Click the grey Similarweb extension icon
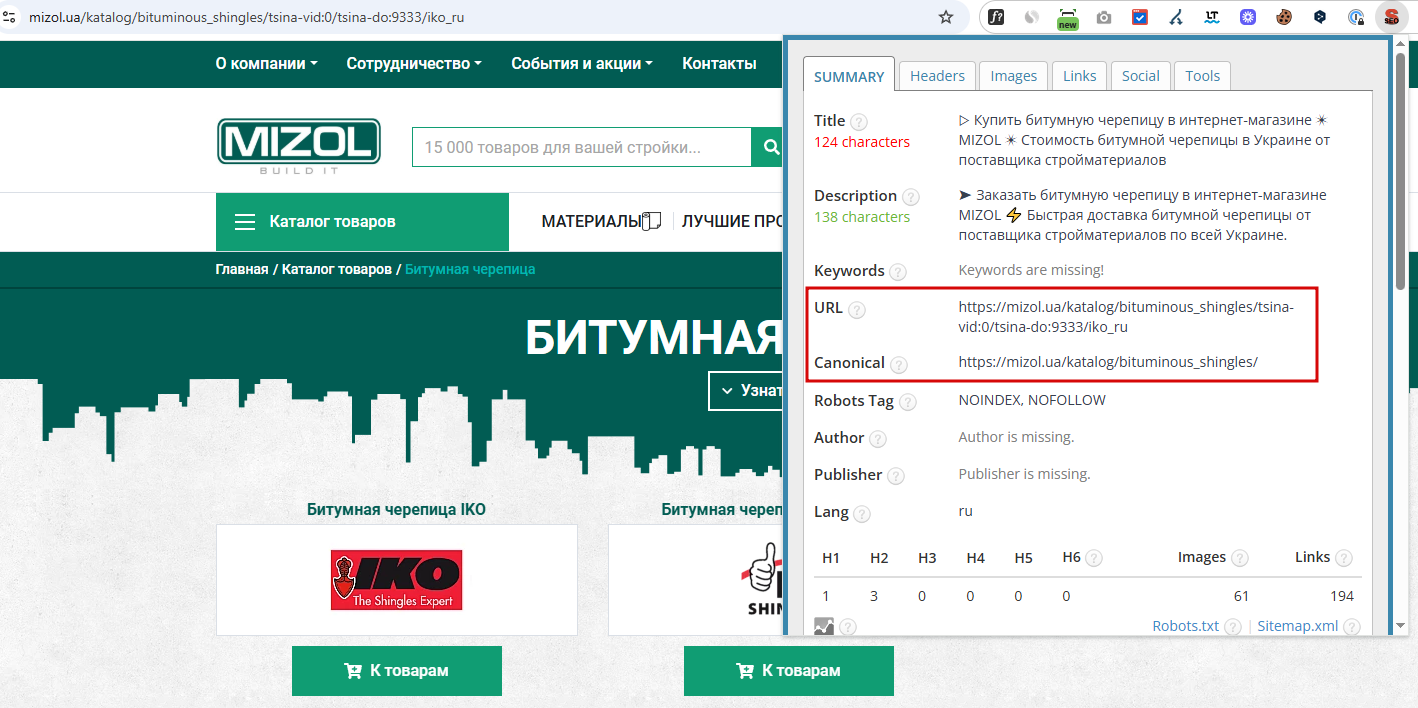 [1032, 17]
